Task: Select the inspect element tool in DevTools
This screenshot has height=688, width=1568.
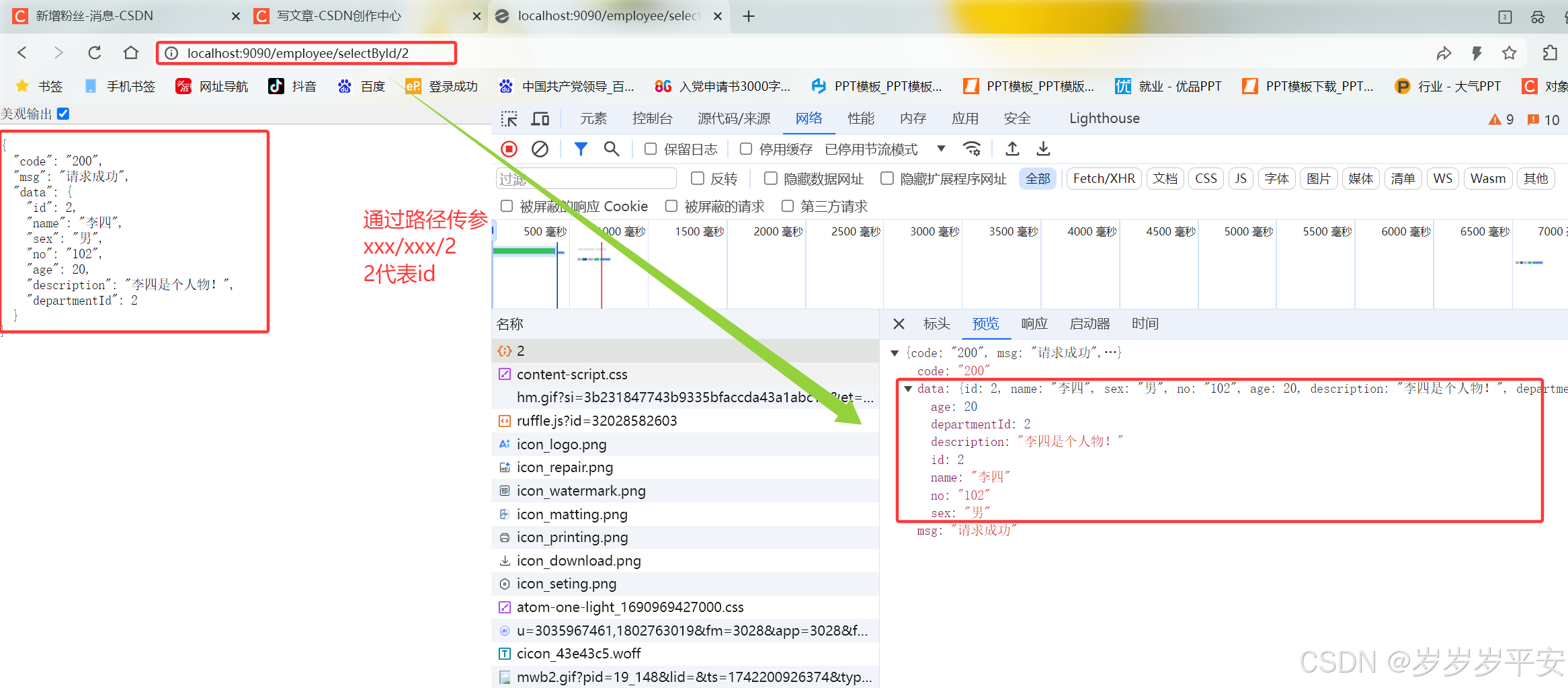Action: [x=509, y=118]
